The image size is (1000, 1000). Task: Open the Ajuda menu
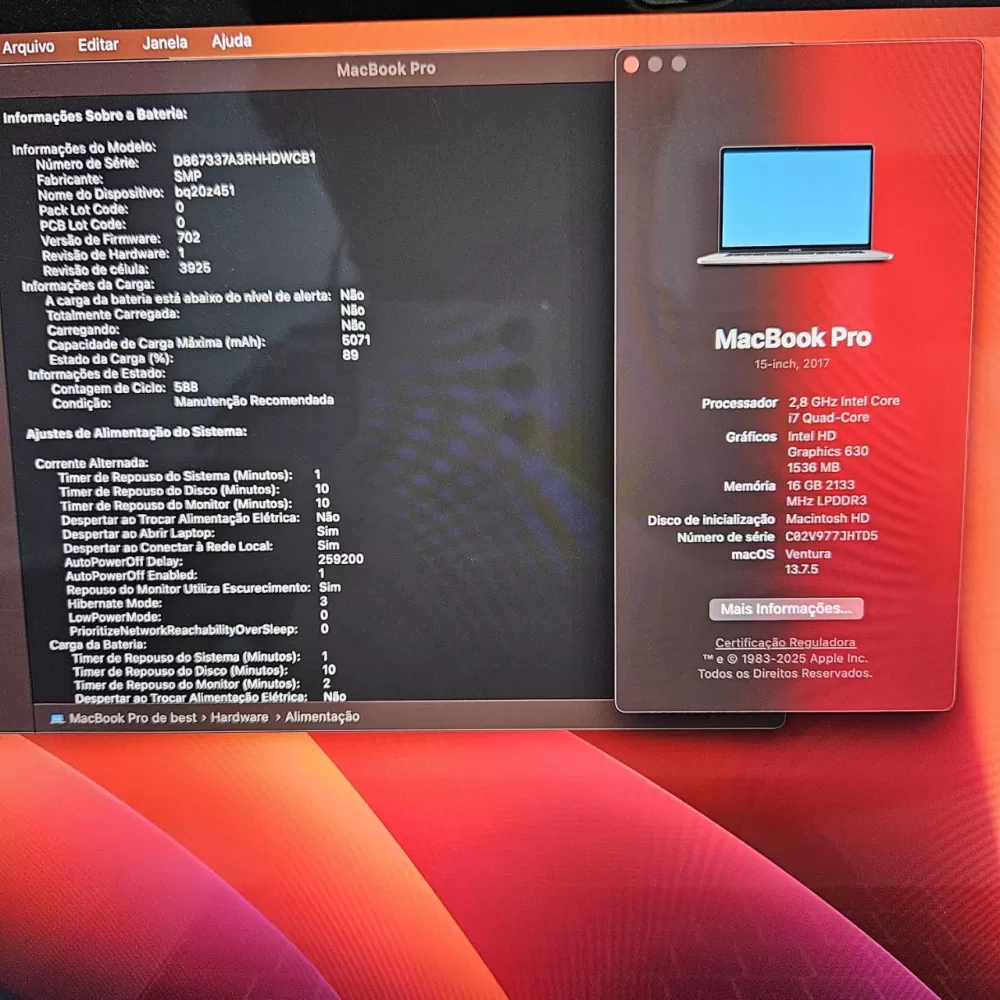point(232,41)
